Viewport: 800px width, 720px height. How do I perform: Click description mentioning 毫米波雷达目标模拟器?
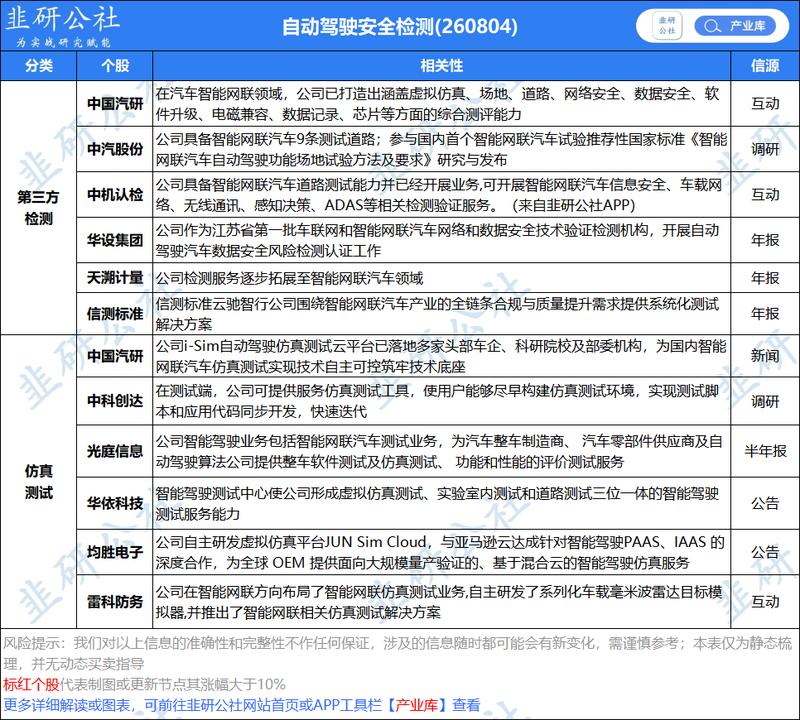coord(439,602)
